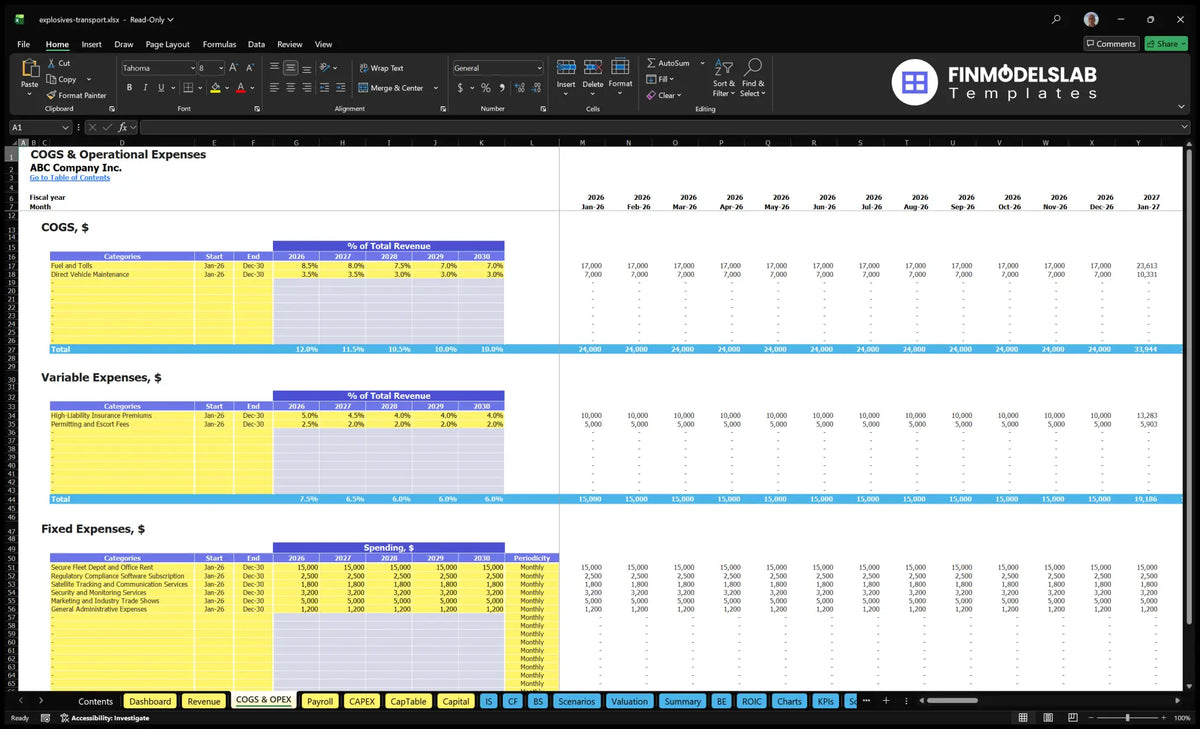Image resolution: width=1200 pixels, height=729 pixels.
Task: Click the AutoSum sigma icon
Action: [651, 63]
